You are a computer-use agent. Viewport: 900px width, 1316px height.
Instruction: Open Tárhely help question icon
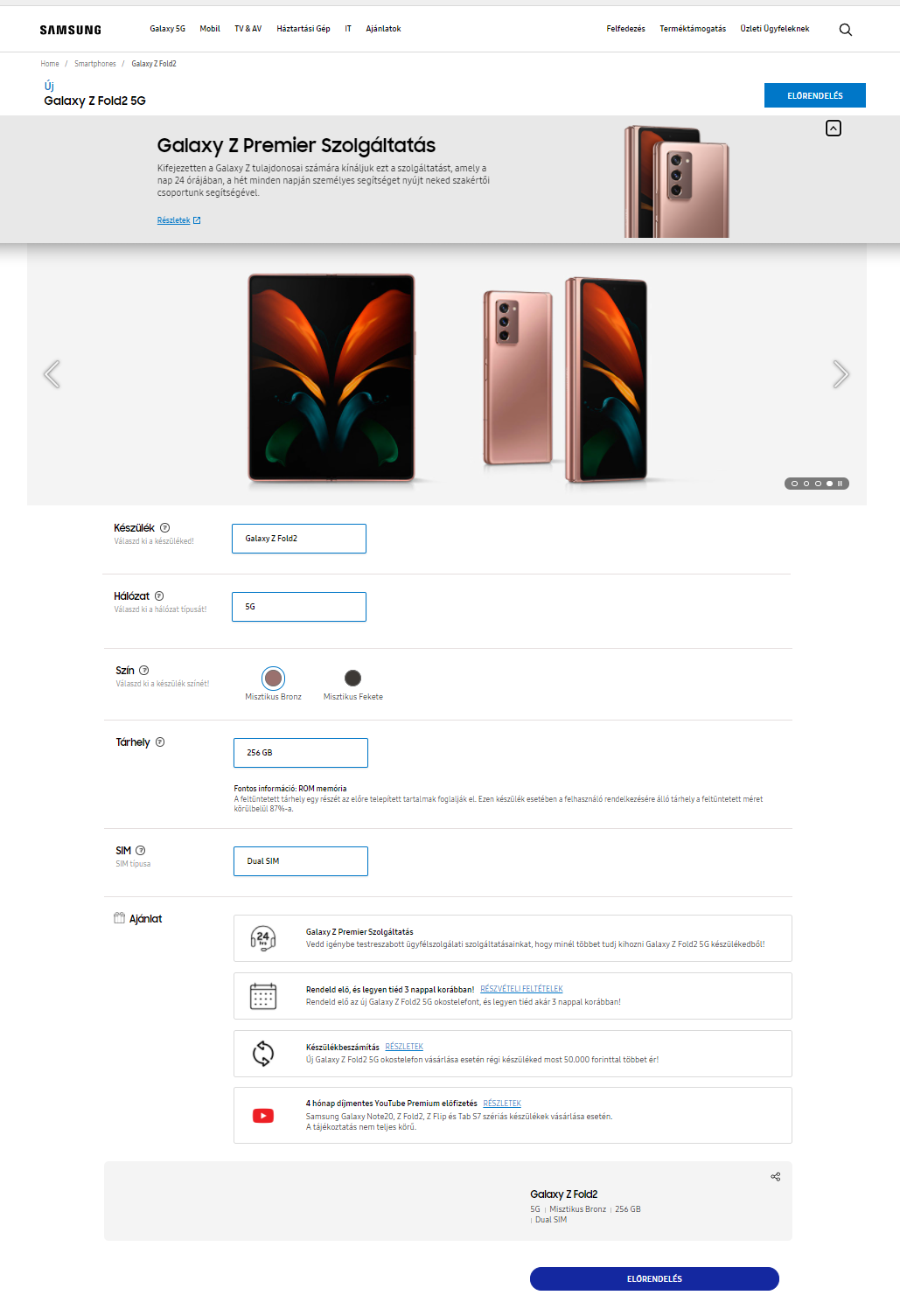[x=160, y=742]
